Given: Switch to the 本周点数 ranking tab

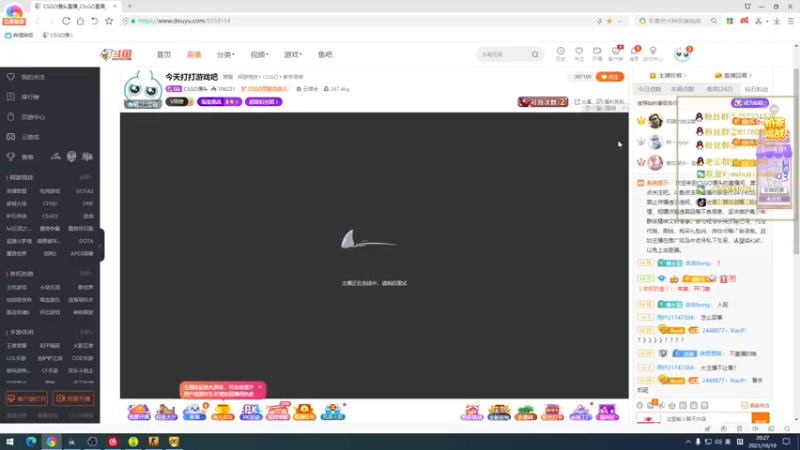Looking at the screenshot, I should point(682,89).
